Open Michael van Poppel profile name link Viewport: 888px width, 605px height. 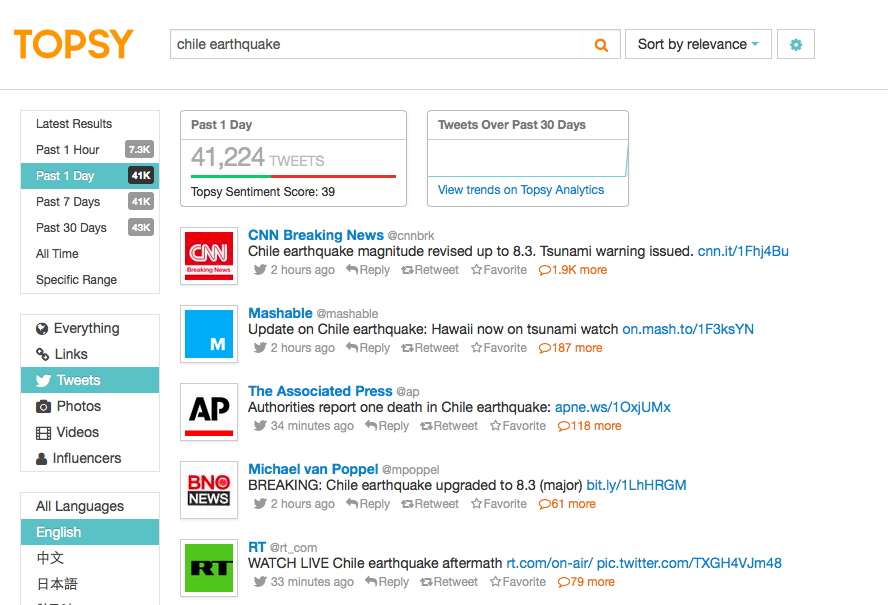click(x=313, y=470)
